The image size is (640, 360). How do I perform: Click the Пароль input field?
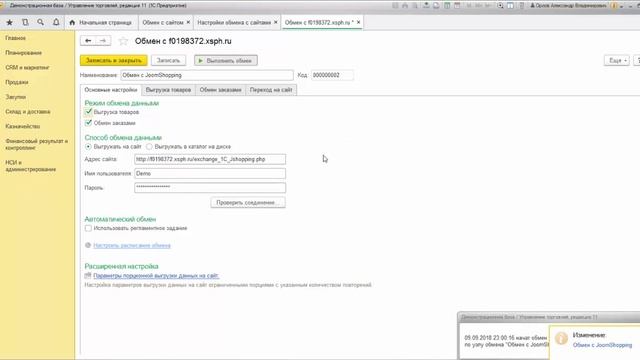(210, 187)
